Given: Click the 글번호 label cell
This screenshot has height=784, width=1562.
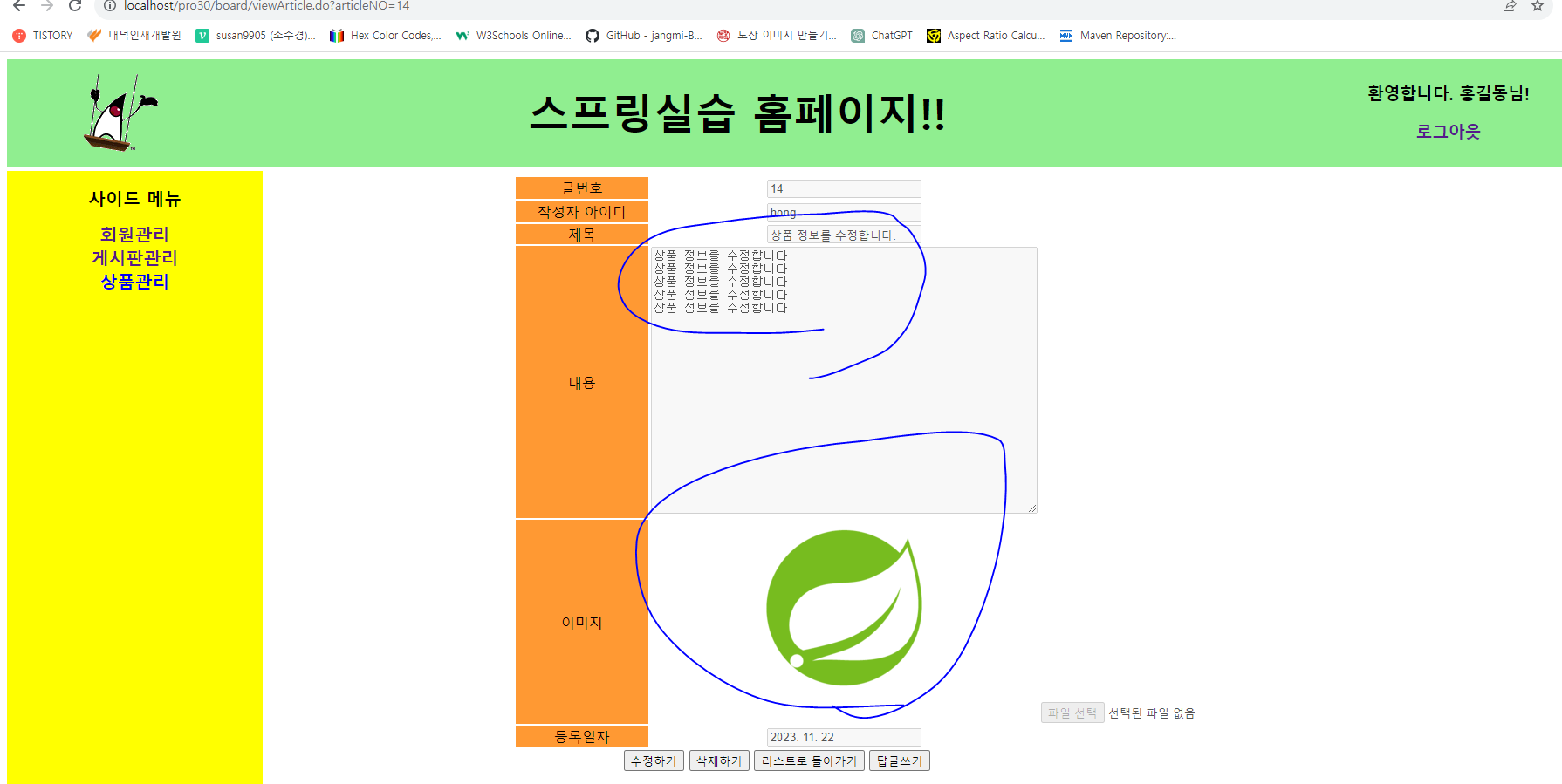Looking at the screenshot, I should coord(582,188).
